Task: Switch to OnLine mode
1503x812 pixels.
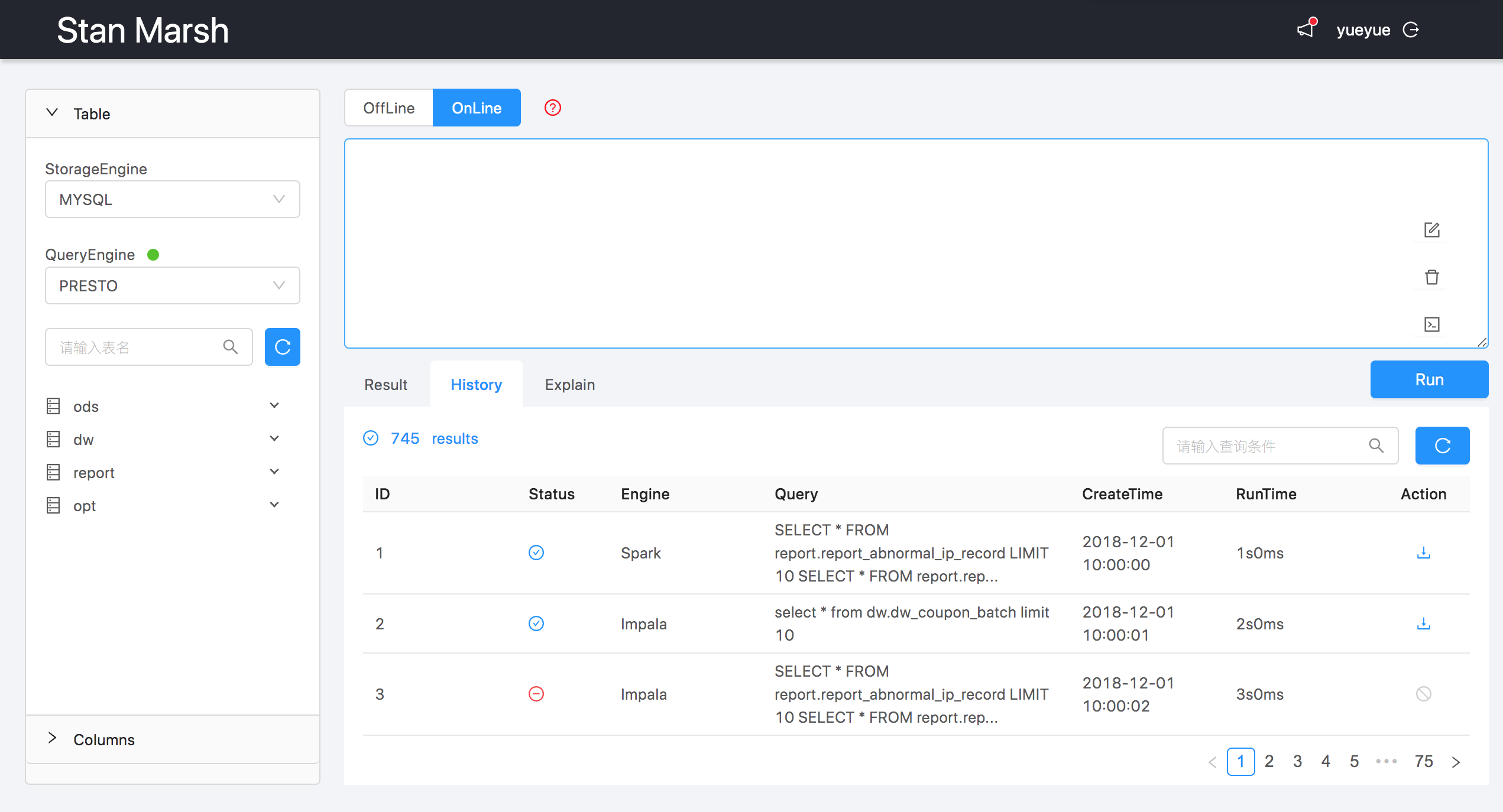Action: pyautogui.click(x=477, y=108)
